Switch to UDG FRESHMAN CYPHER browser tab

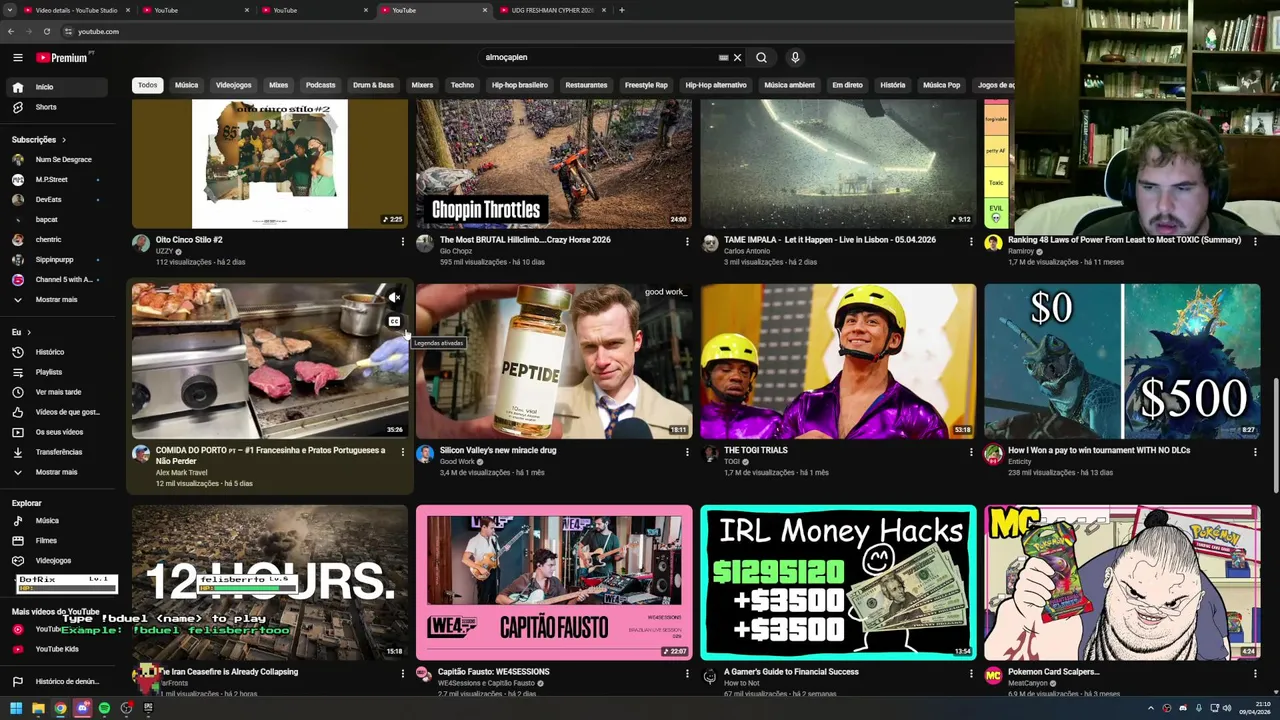pos(554,10)
